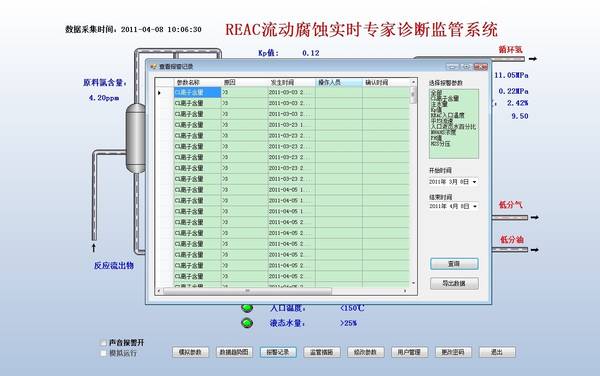
Task: Select 注水量 in the alarm parameter list
Action: [x=439, y=104]
